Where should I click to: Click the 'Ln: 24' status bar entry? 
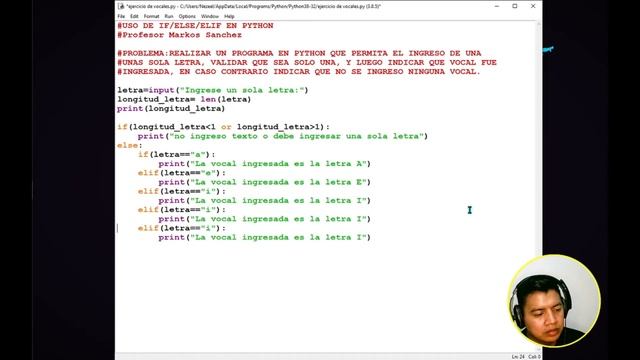[518, 357]
